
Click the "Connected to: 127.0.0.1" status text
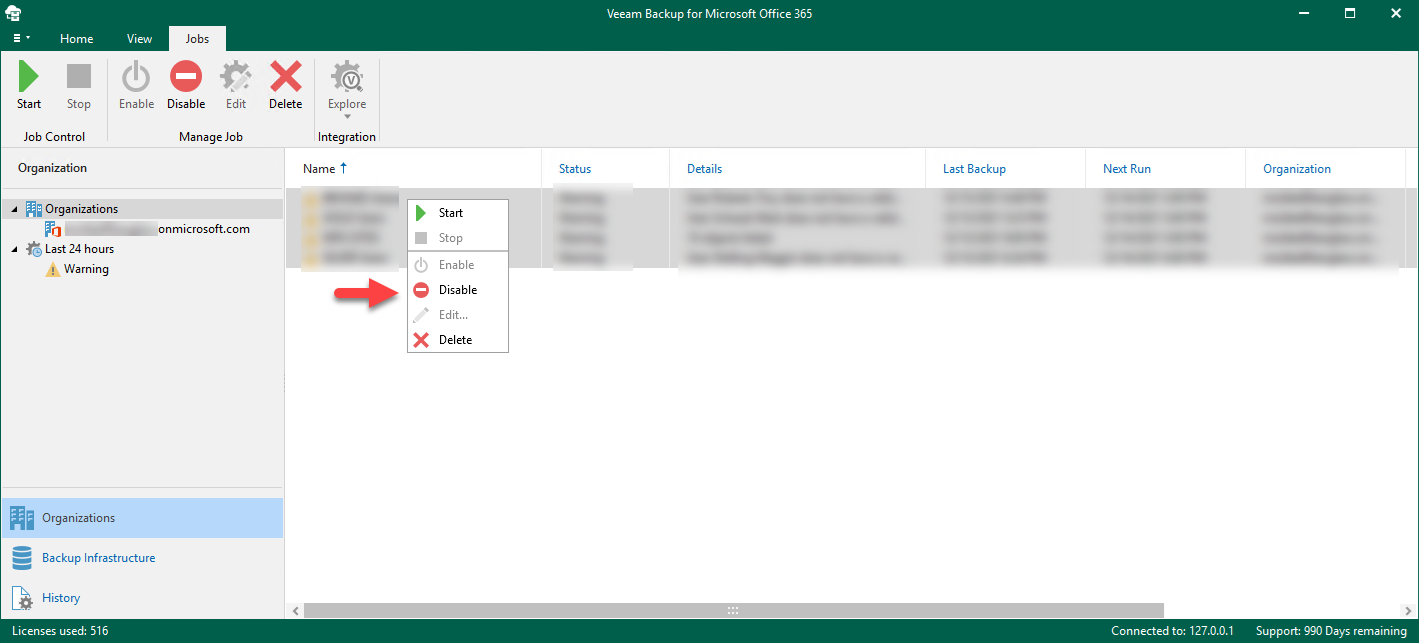coord(1172,631)
